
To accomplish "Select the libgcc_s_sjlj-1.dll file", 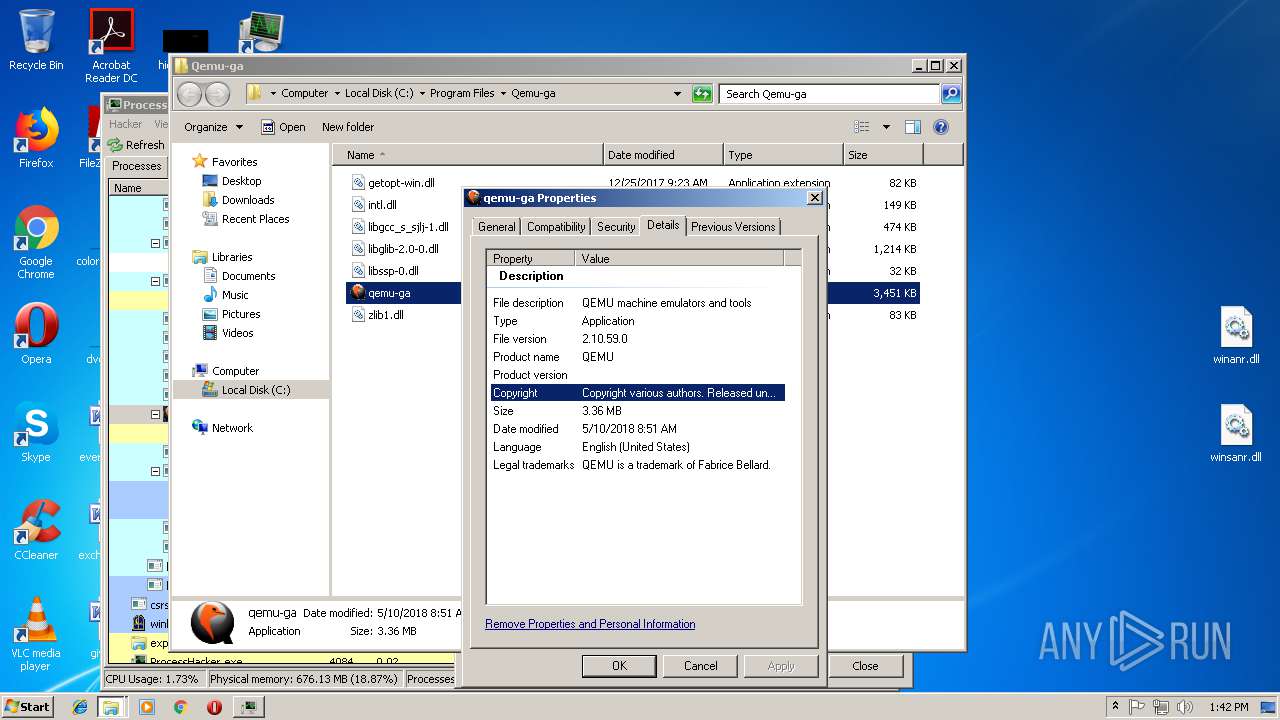I will [408, 227].
